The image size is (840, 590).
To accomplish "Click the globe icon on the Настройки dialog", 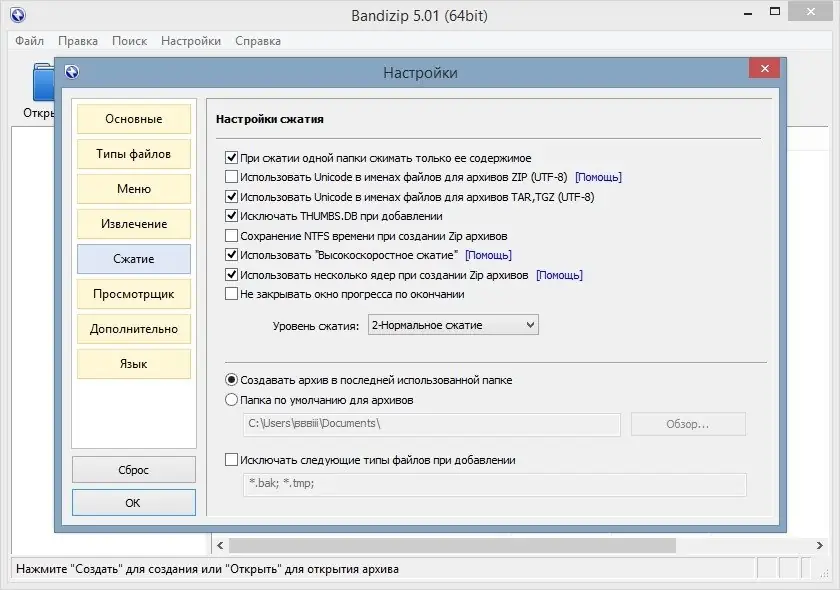I will point(70,72).
